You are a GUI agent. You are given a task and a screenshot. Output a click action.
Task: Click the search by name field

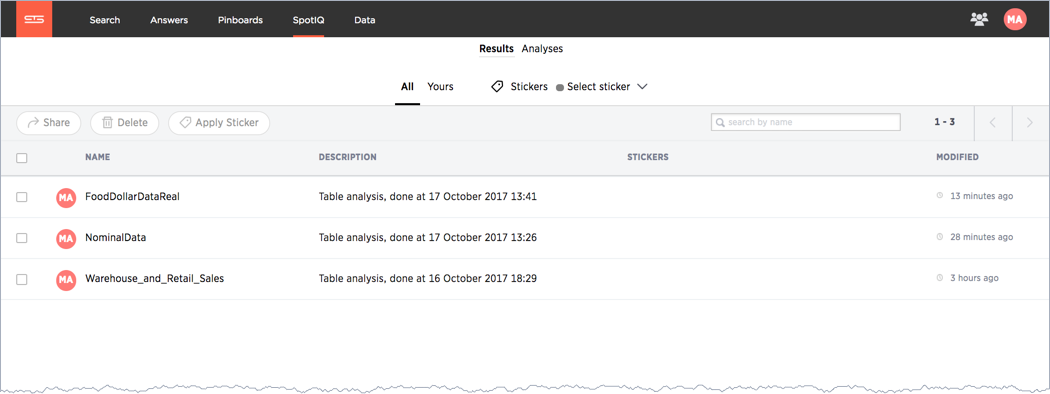[806, 123]
